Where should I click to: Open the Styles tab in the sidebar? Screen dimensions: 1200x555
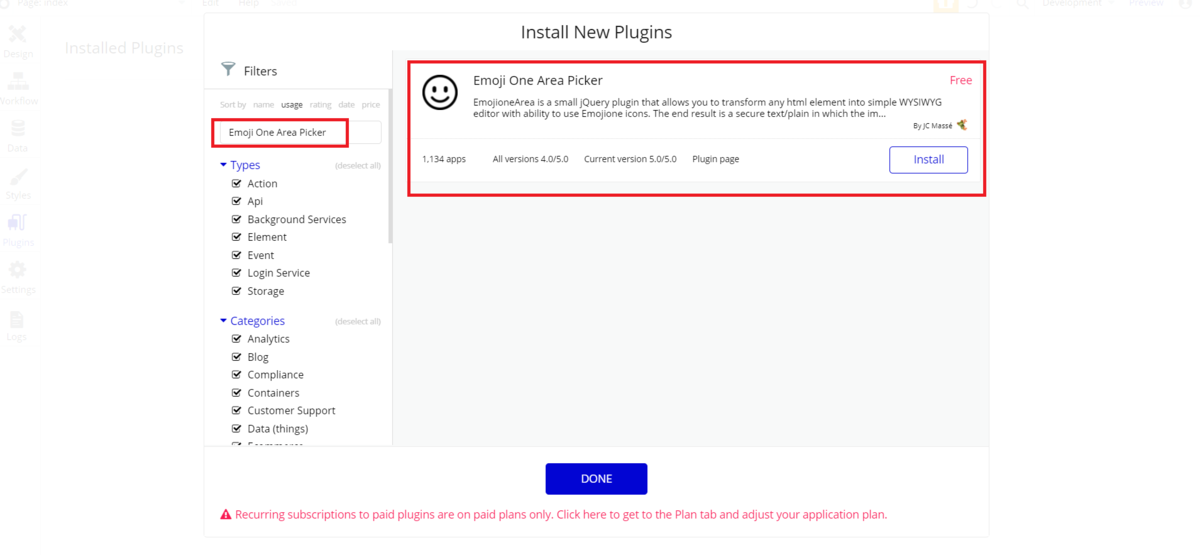click(x=18, y=184)
